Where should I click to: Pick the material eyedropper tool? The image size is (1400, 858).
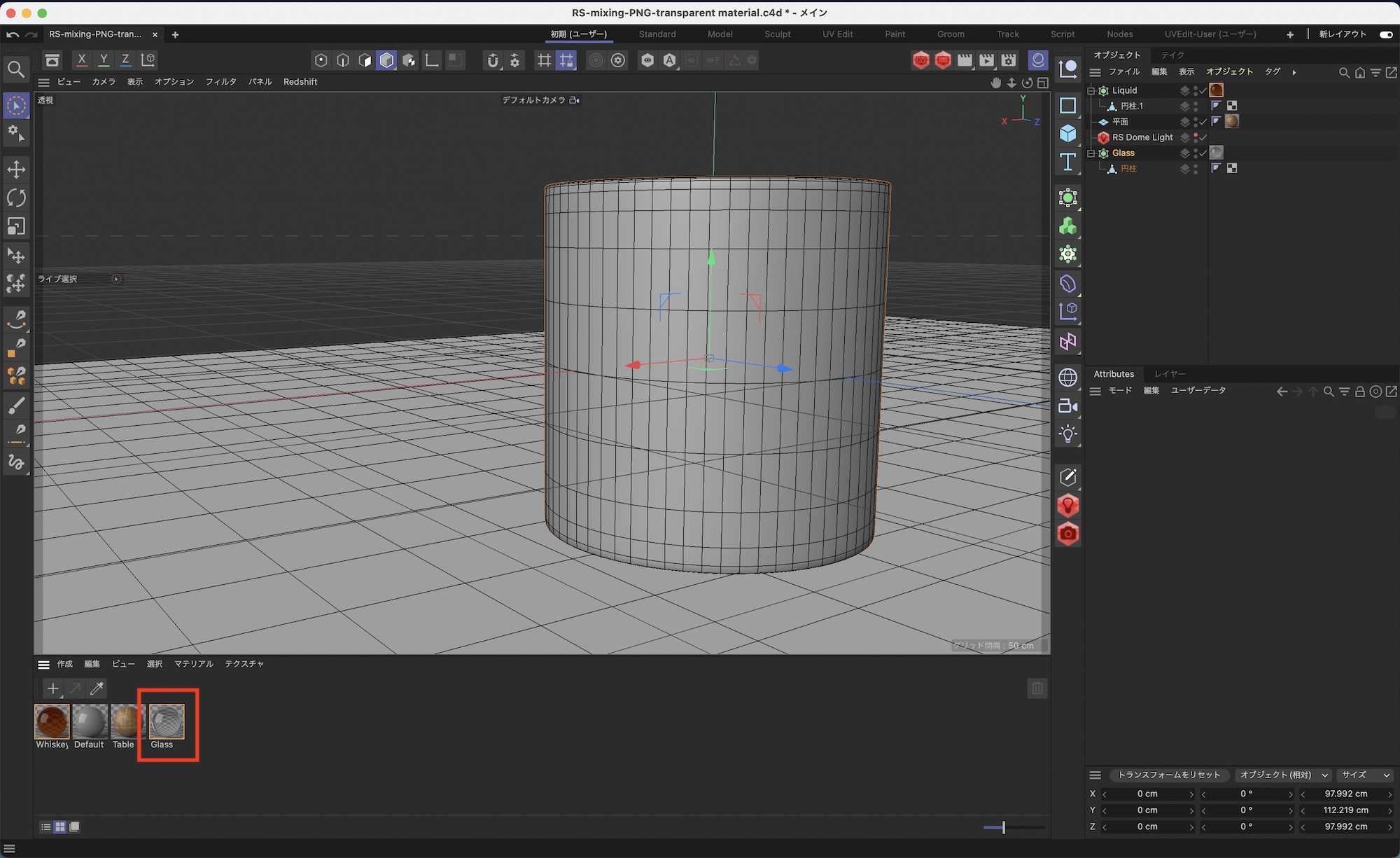[97, 689]
